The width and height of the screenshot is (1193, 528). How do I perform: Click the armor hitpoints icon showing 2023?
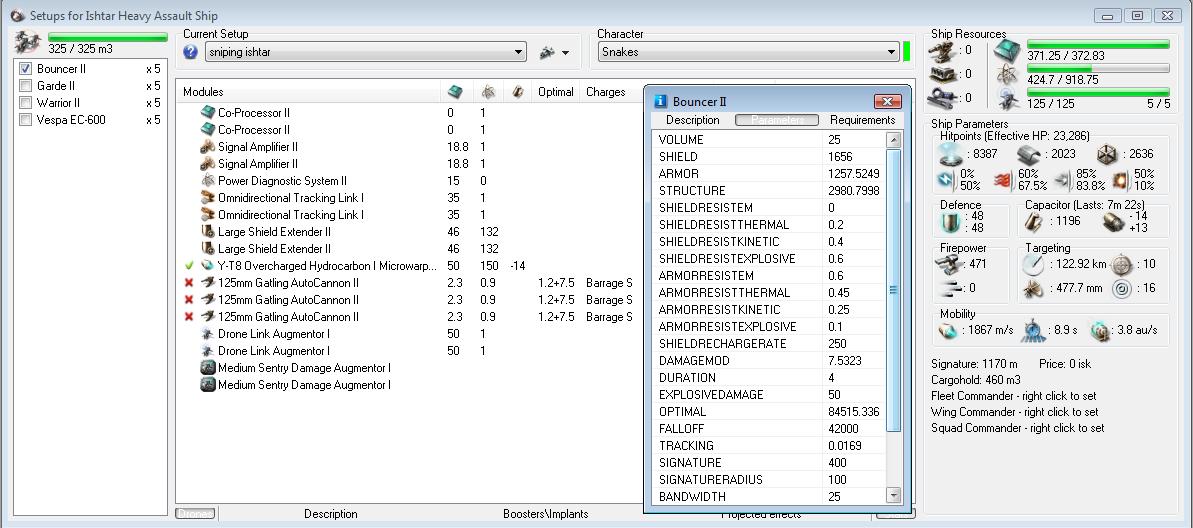(1028, 154)
